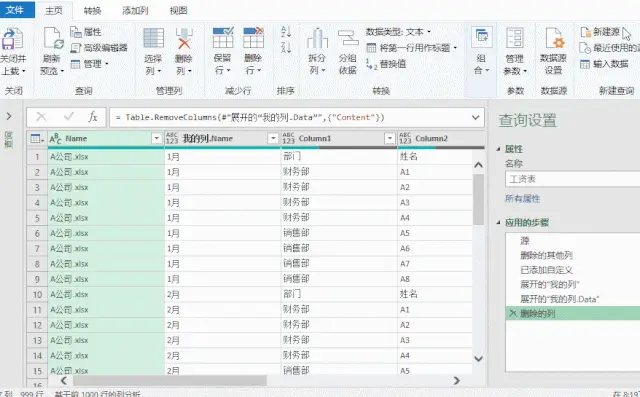Click the Close & Load icon

coord(12,39)
